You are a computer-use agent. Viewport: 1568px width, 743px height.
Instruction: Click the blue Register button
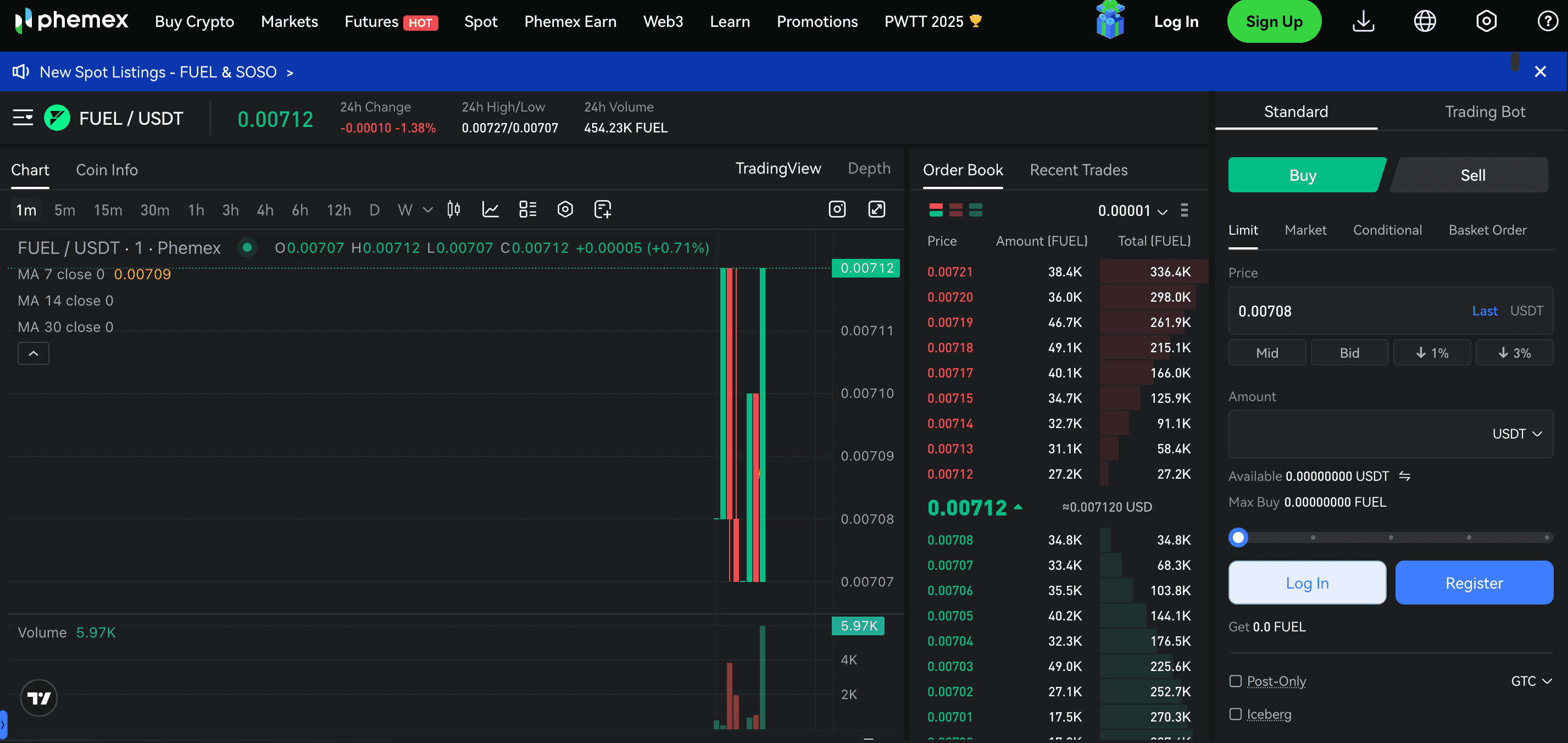click(x=1474, y=583)
